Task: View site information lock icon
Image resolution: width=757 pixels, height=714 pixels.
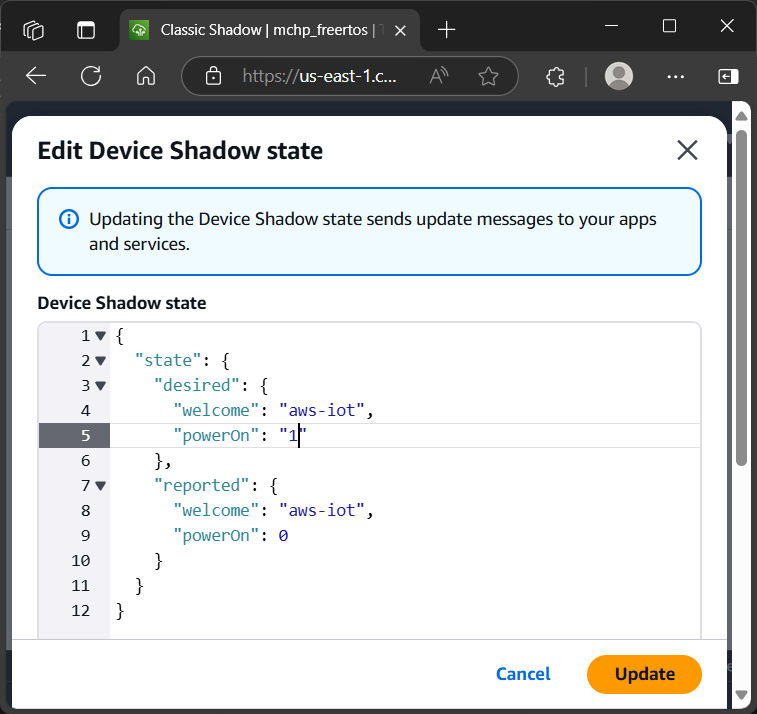Action: pyautogui.click(x=212, y=76)
